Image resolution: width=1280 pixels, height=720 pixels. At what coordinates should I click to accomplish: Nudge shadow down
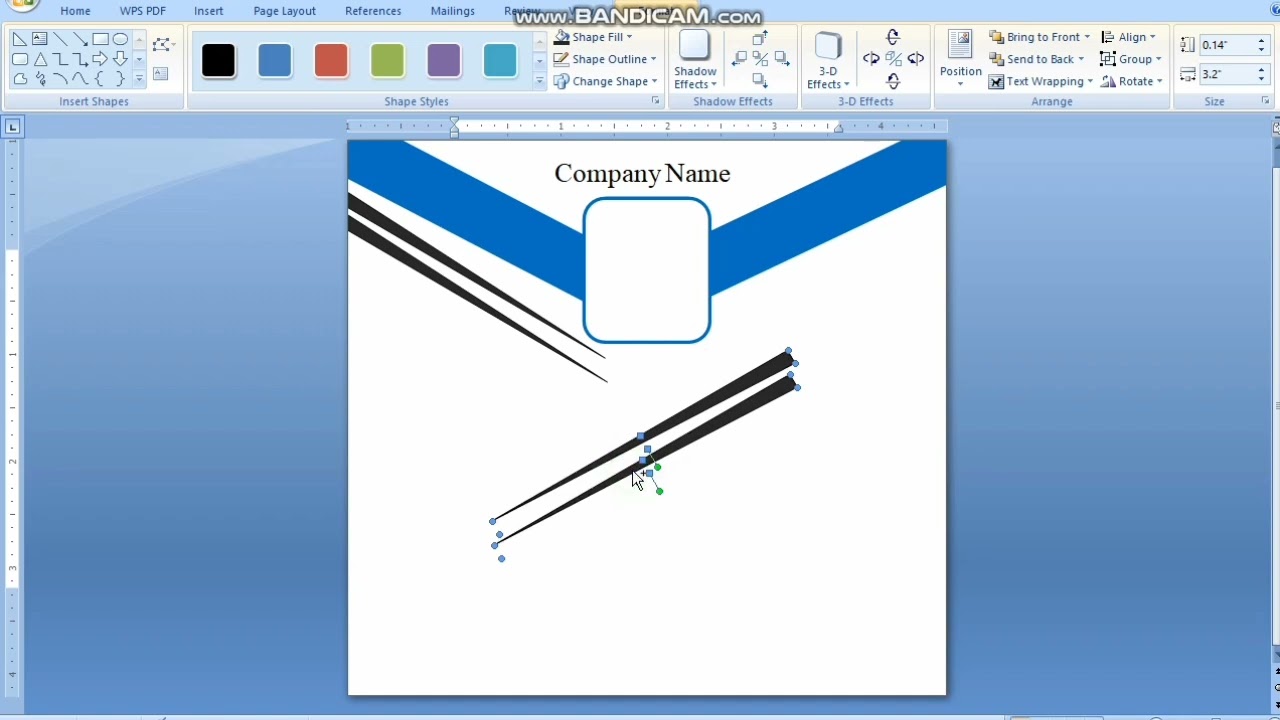[x=760, y=80]
